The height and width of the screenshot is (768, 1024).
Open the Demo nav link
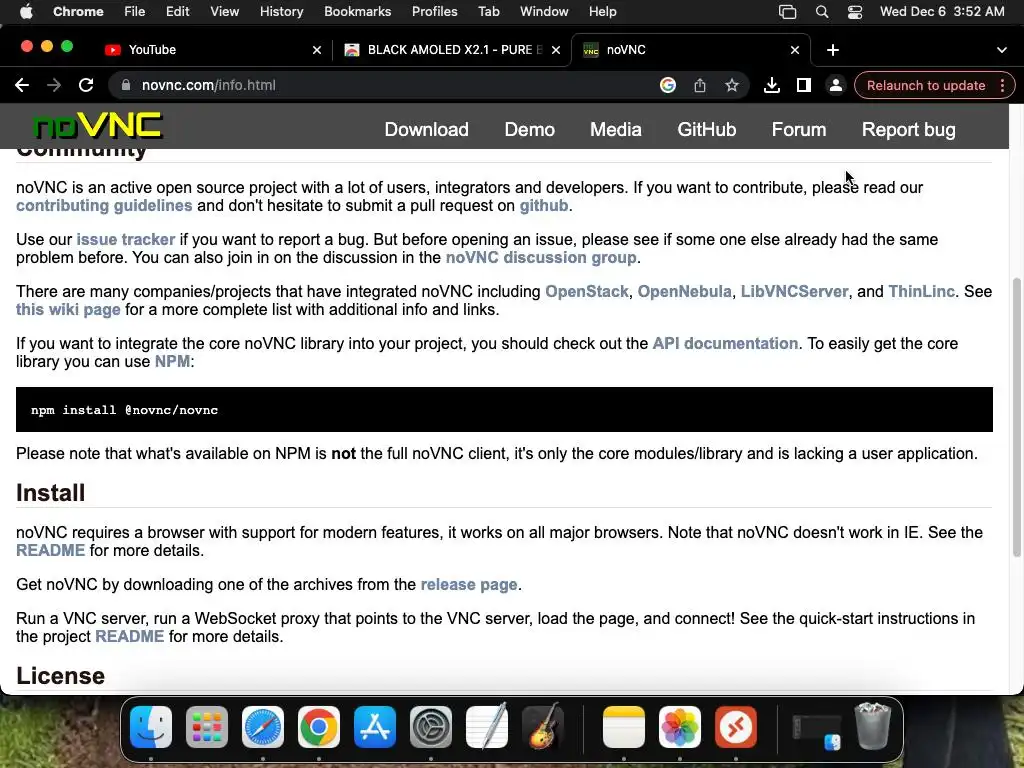click(530, 129)
